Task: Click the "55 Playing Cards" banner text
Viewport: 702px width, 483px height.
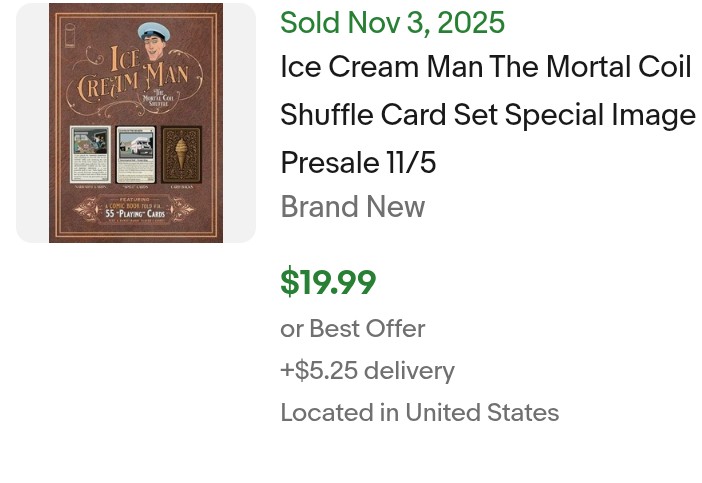Action: tap(136, 213)
